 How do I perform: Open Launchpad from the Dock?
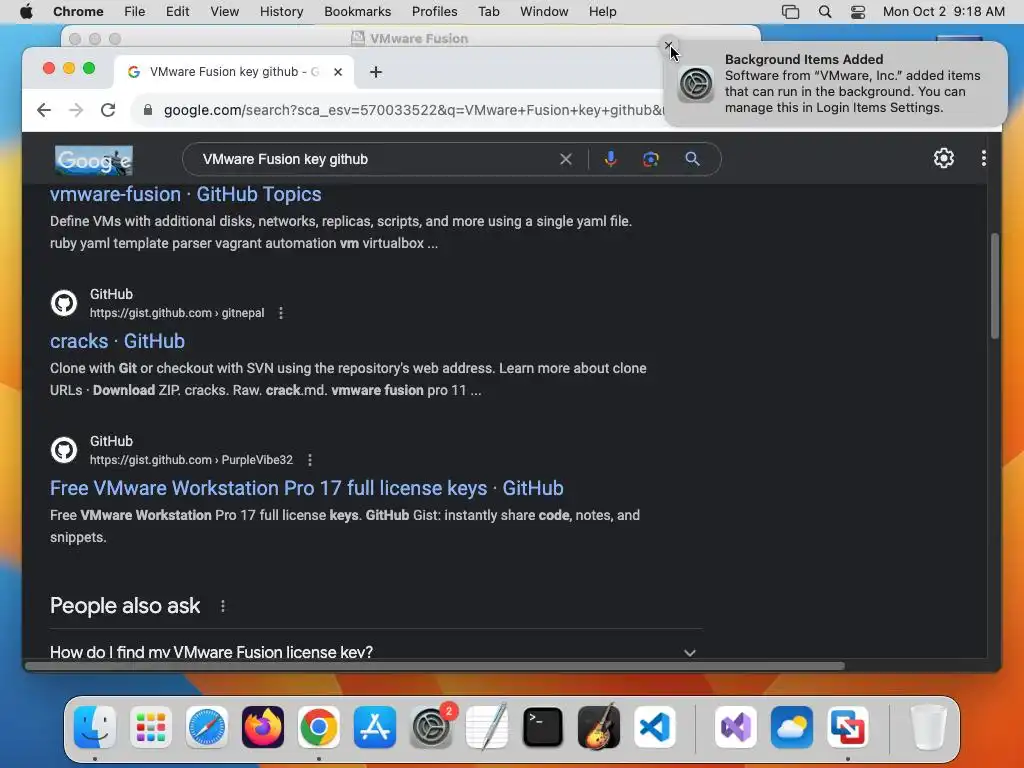point(151,727)
